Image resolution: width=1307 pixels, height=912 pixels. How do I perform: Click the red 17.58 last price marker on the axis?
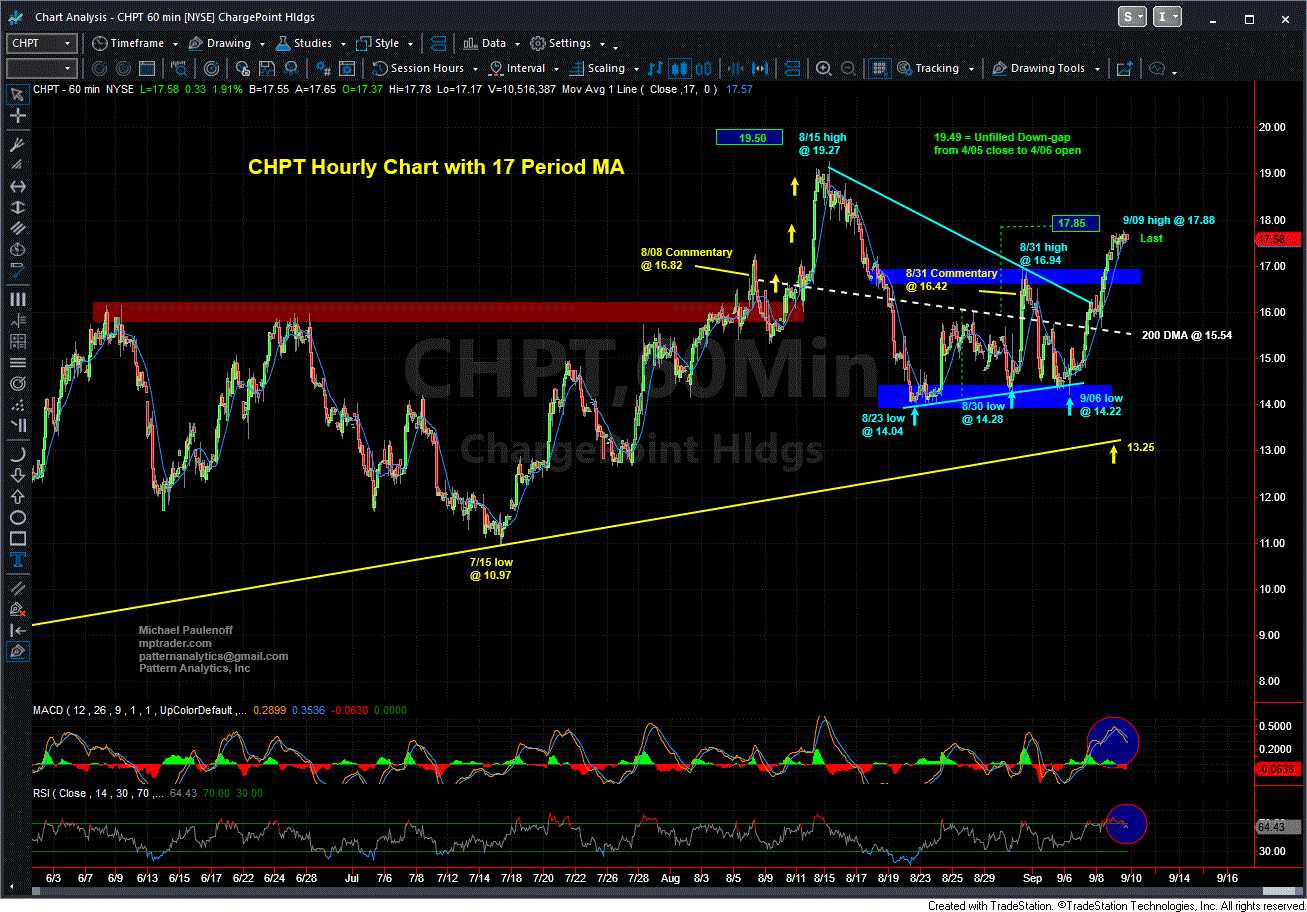pyautogui.click(x=1276, y=239)
